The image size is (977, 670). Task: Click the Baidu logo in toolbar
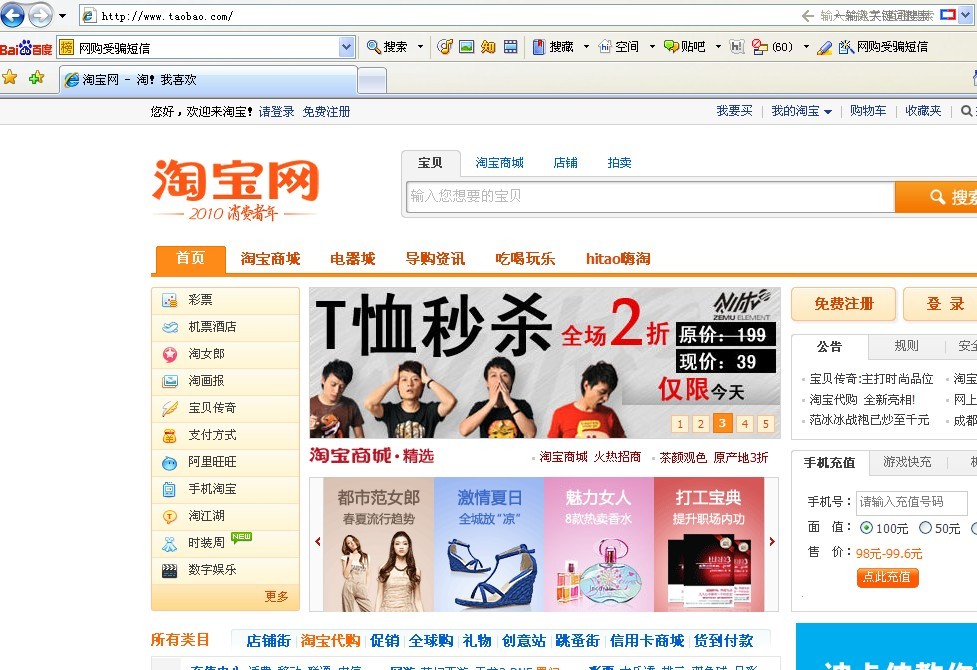click(x=26, y=47)
